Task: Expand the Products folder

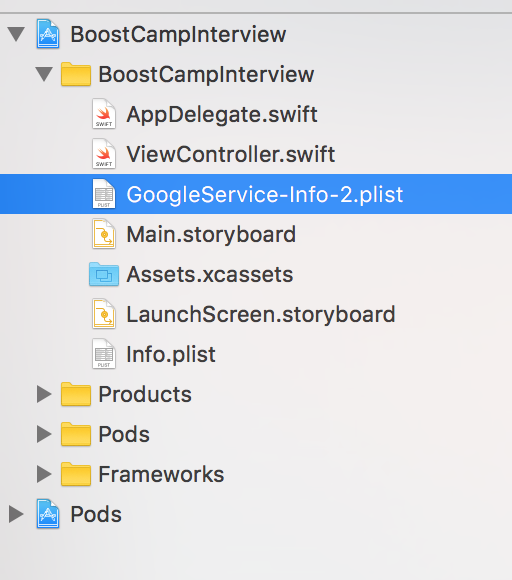Action: tap(44, 394)
